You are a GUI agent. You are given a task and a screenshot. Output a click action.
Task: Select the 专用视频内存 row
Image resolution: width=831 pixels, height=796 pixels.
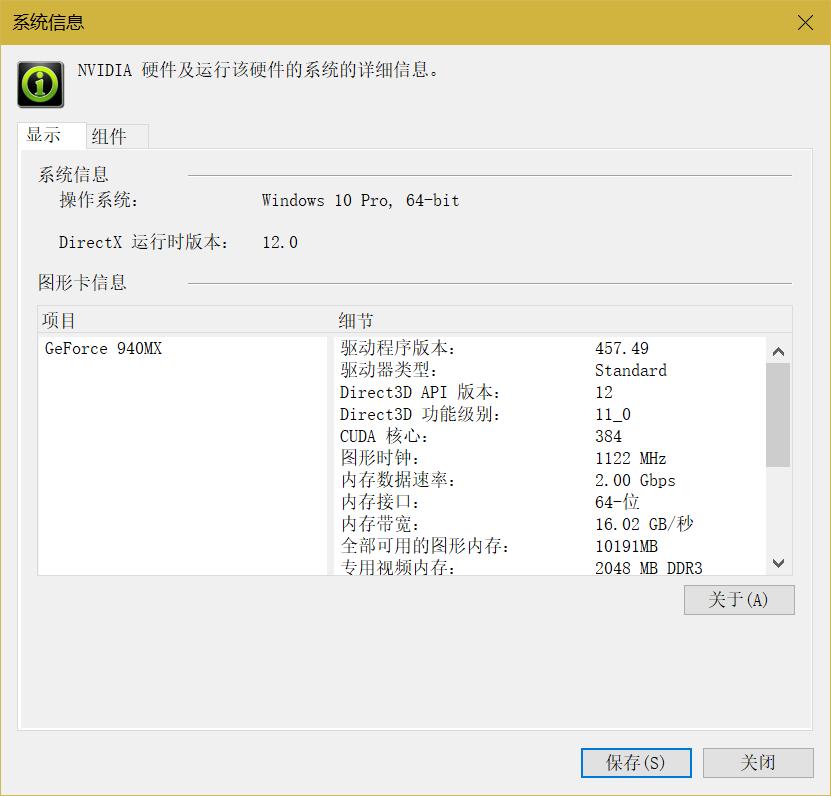(550, 567)
